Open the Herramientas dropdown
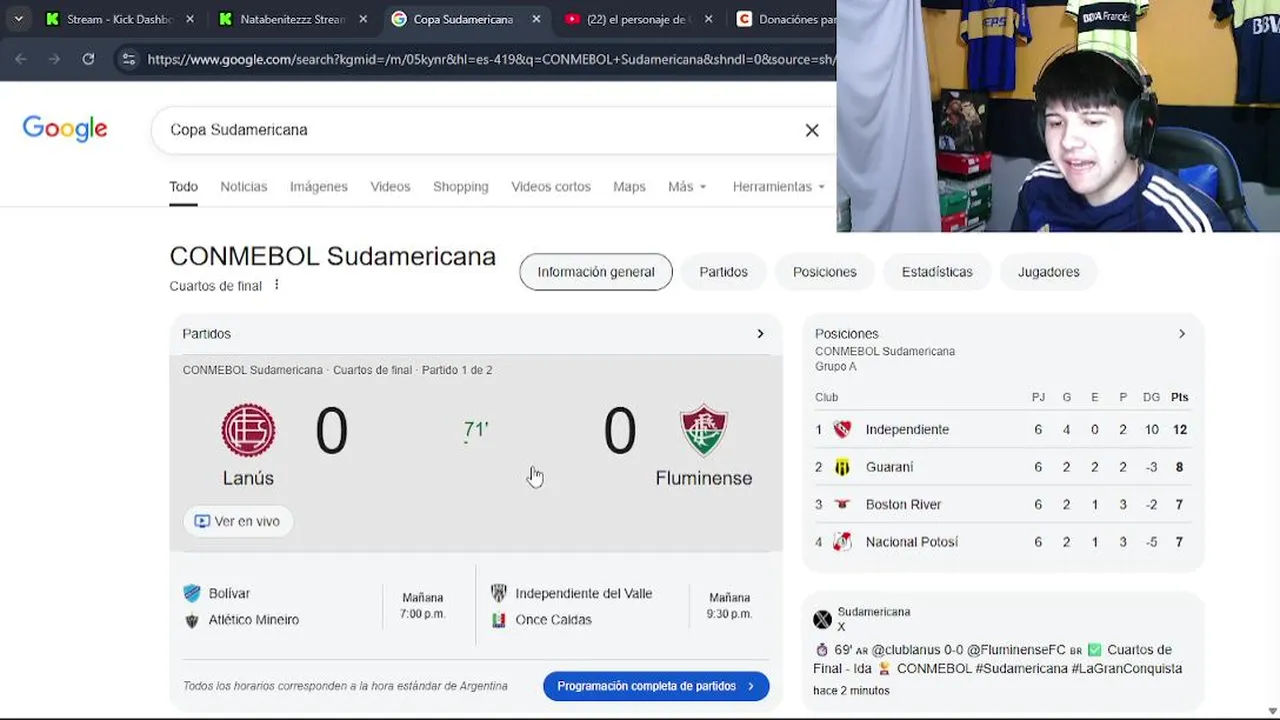 pos(779,187)
